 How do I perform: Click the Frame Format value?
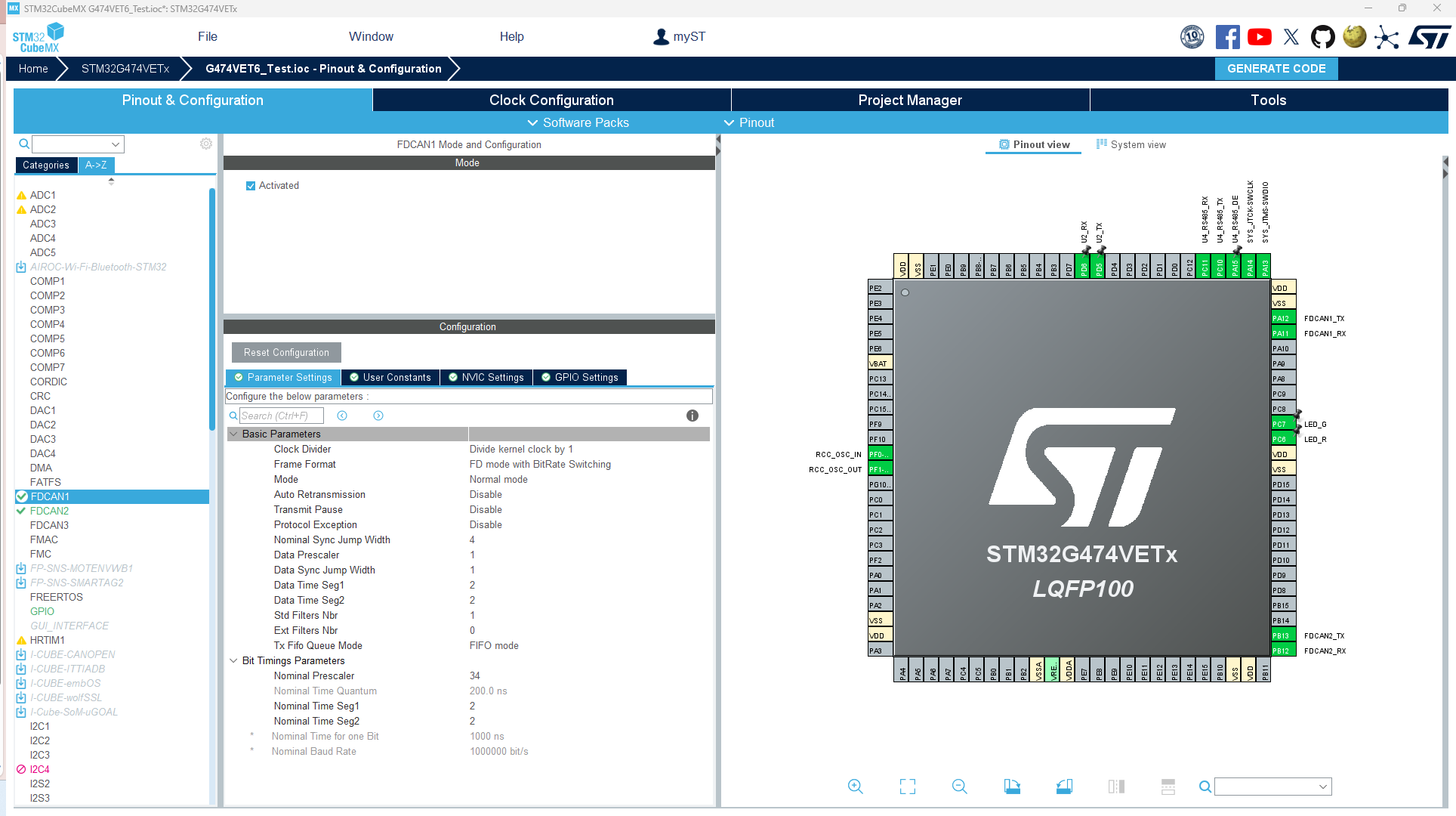tap(540, 465)
